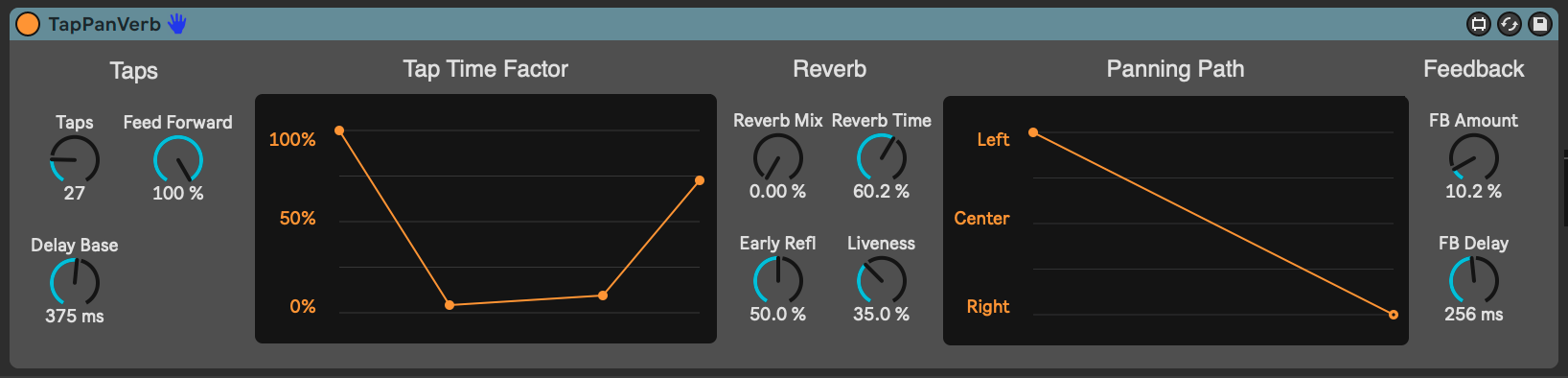Toggle the TapPanVerb device activator
This screenshot has height=378, width=1568.
(x=28, y=24)
